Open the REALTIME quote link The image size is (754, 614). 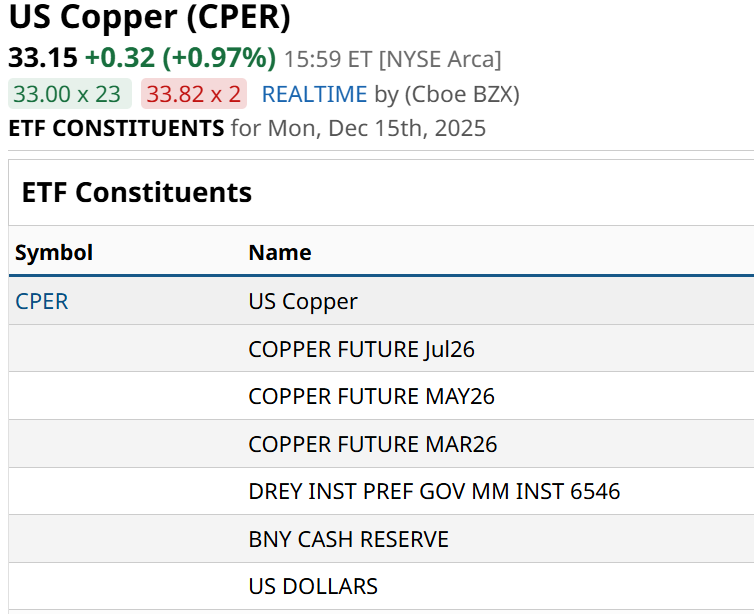(x=314, y=94)
